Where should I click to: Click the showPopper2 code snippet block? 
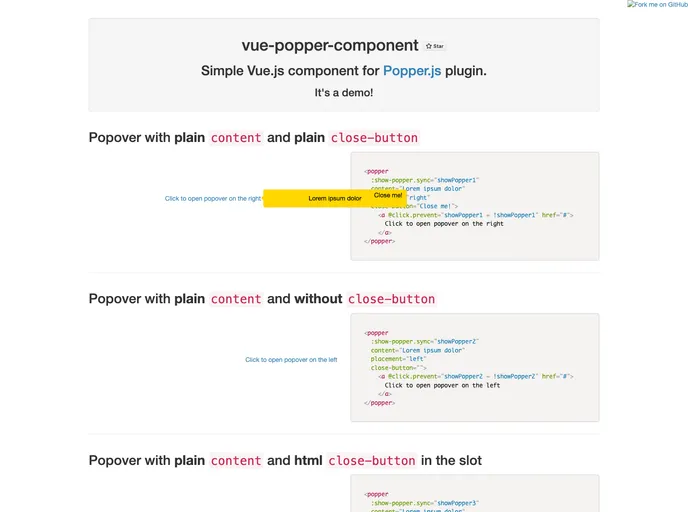coord(475,367)
